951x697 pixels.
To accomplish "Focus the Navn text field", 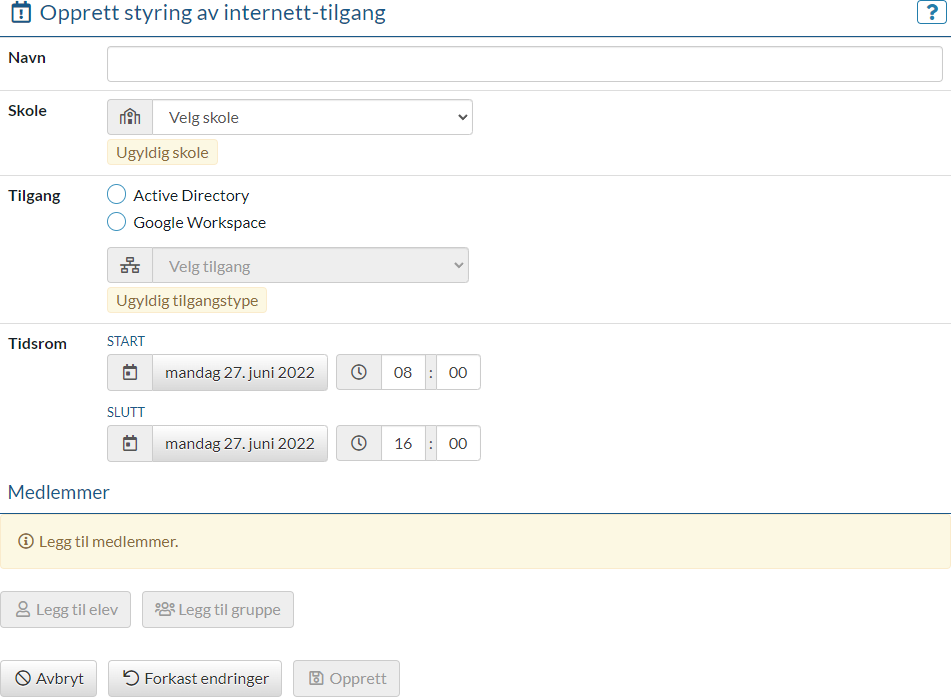I will (x=524, y=64).
